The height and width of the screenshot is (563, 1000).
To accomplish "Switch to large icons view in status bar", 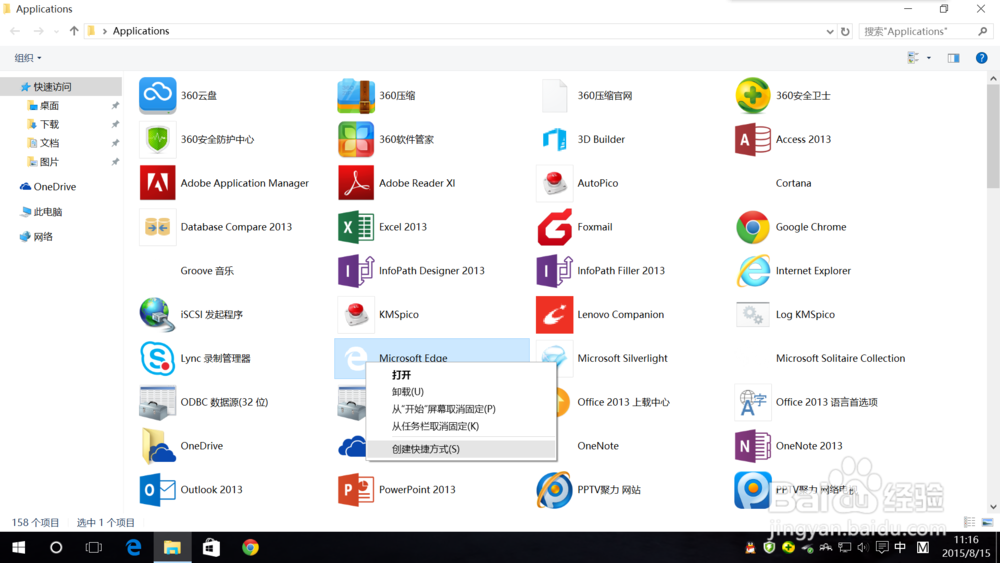I will tap(987, 522).
